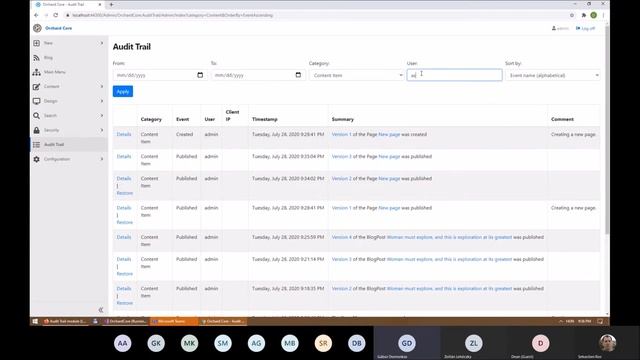Open the Category dropdown showing Content Item
The height and width of the screenshot is (360, 640).
(356, 75)
